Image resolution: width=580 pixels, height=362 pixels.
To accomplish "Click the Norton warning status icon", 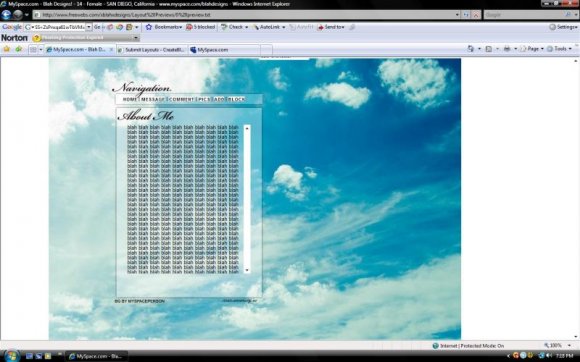I will 36,38.
